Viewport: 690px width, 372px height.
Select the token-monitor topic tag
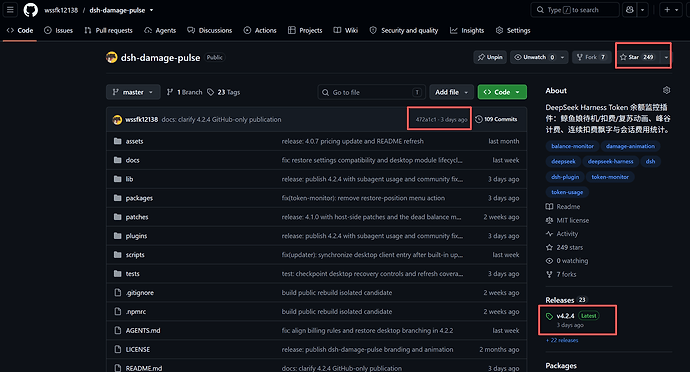[610, 177]
